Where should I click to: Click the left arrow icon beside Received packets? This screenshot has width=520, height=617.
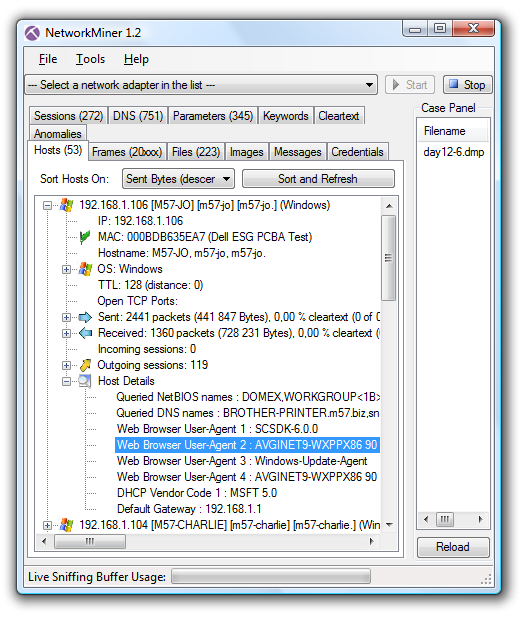click(x=85, y=333)
